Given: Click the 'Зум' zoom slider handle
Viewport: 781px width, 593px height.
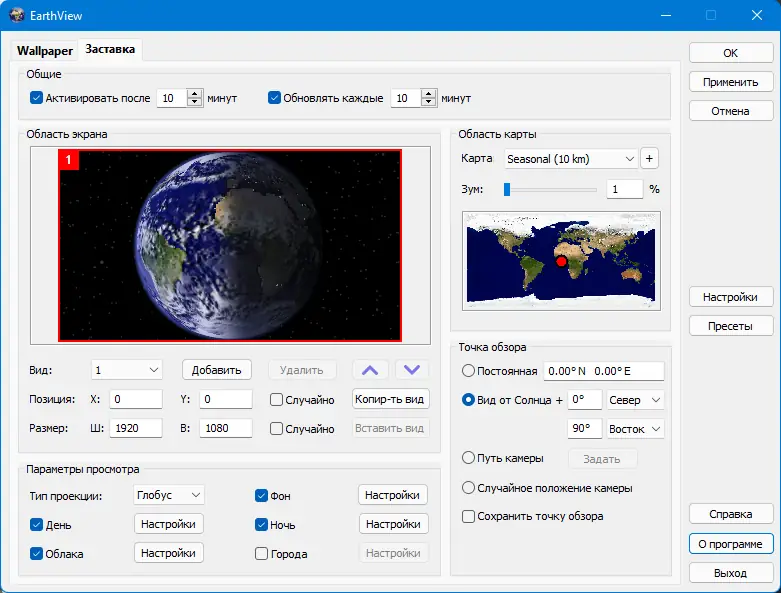Looking at the screenshot, I should tap(507, 188).
